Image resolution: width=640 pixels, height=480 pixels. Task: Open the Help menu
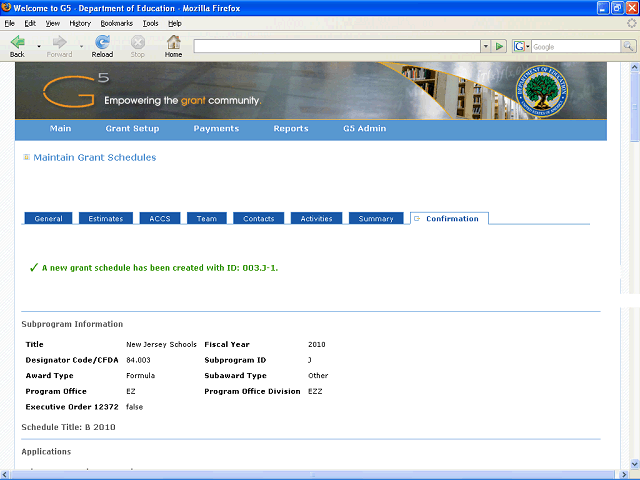[x=175, y=23]
